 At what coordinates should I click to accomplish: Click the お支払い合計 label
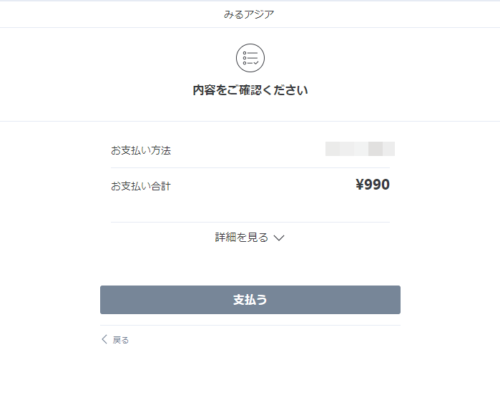coord(141,186)
